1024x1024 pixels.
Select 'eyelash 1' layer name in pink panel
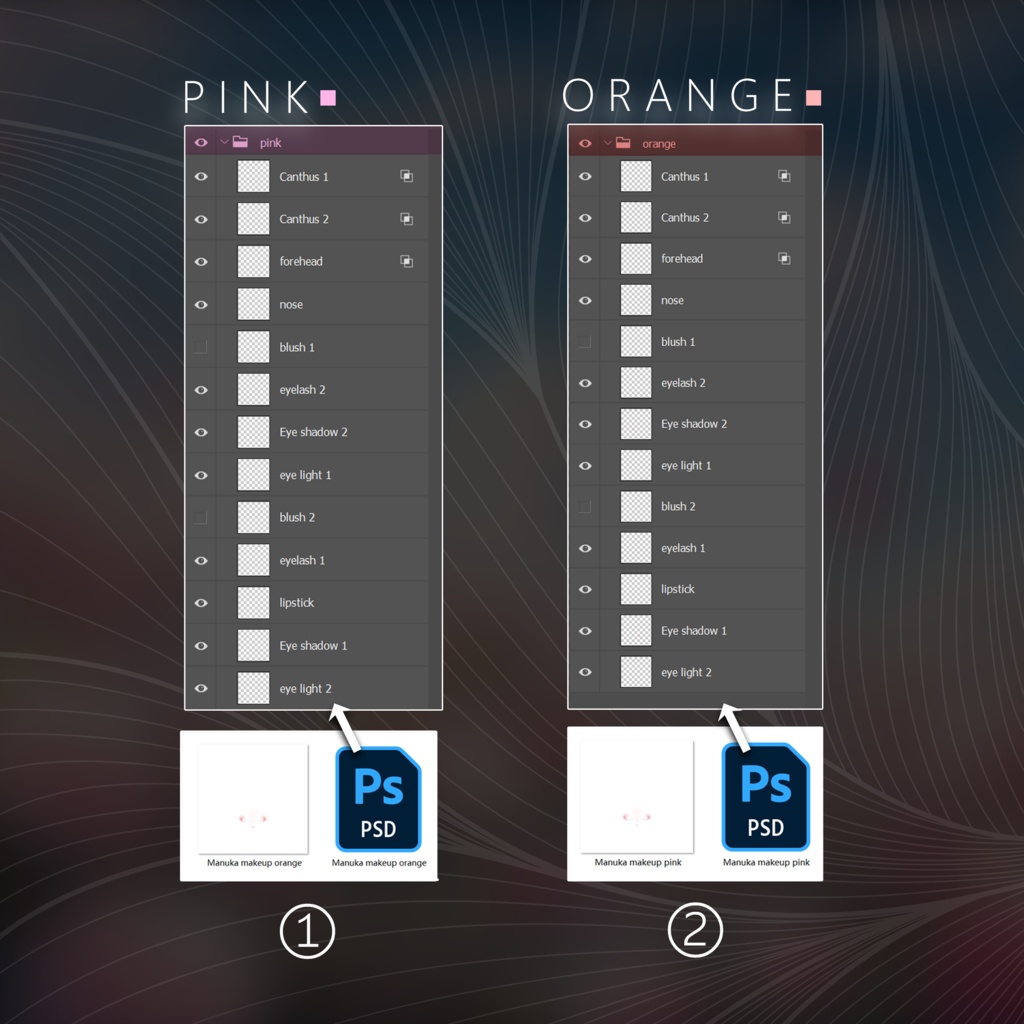302,560
